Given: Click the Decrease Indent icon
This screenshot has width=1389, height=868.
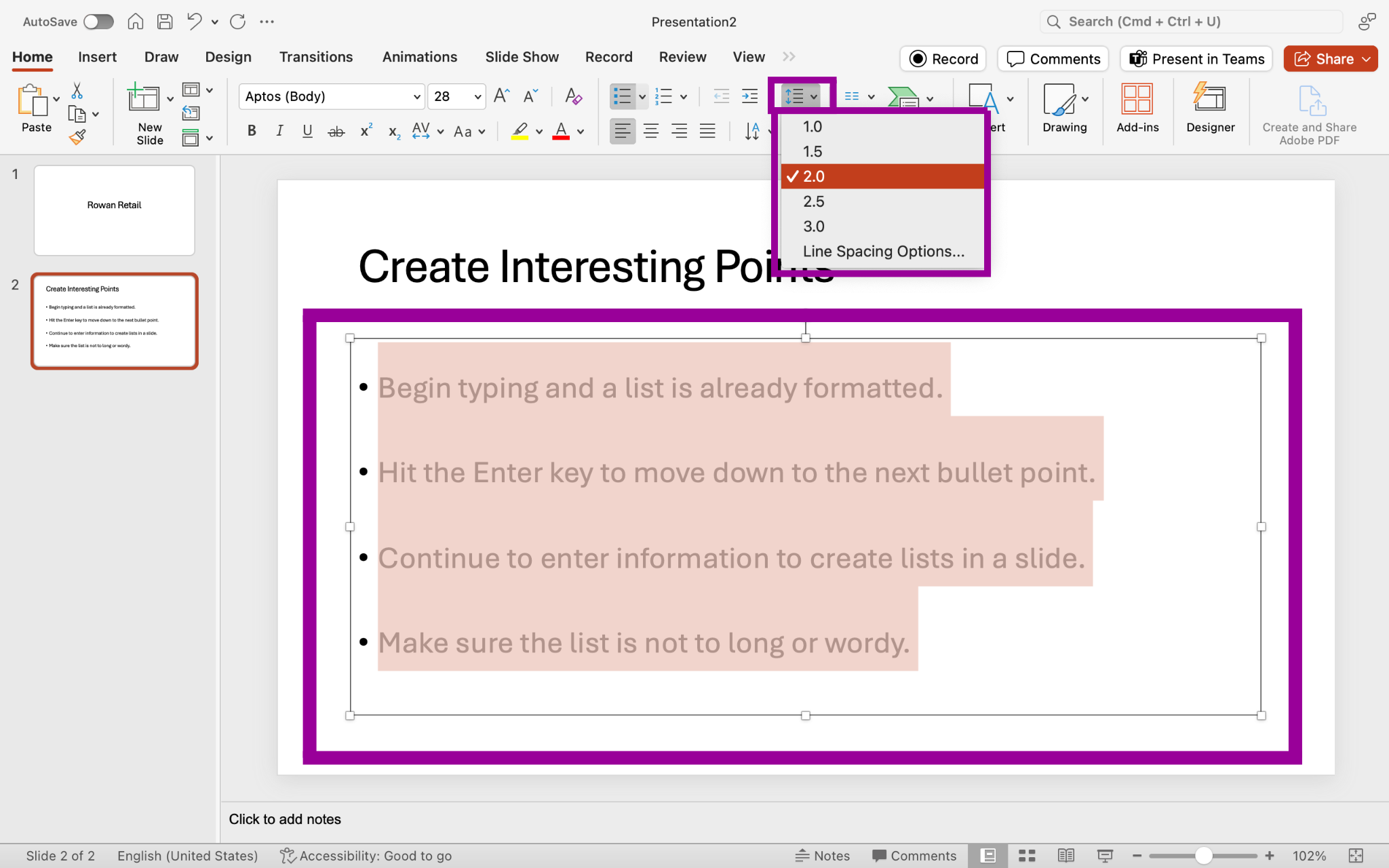Looking at the screenshot, I should point(722,96).
